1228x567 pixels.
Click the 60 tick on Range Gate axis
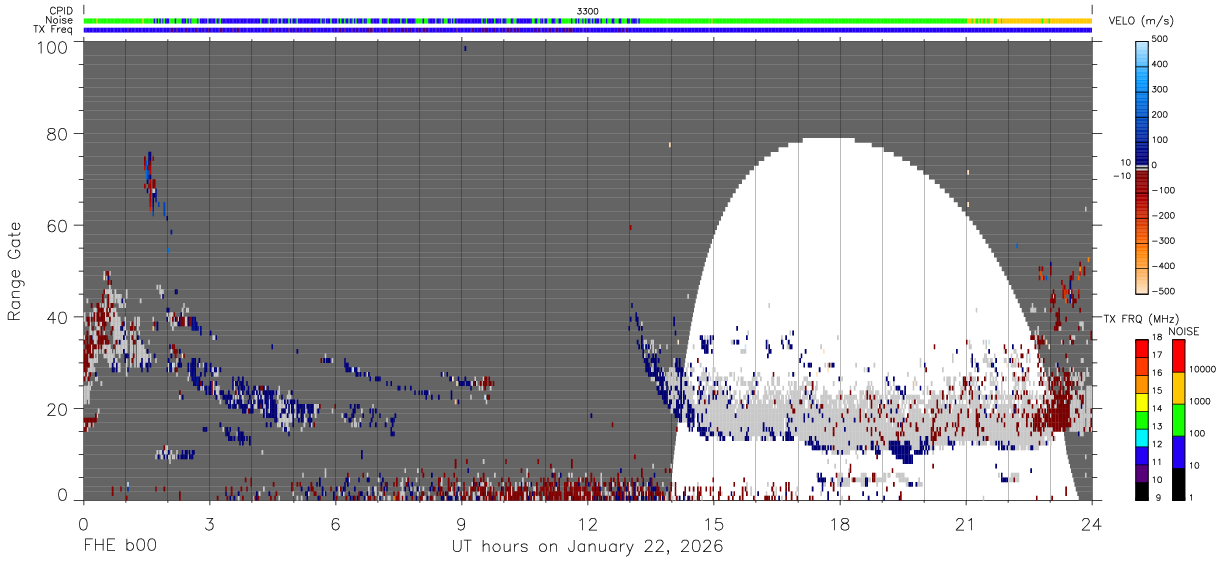(x=59, y=225)
